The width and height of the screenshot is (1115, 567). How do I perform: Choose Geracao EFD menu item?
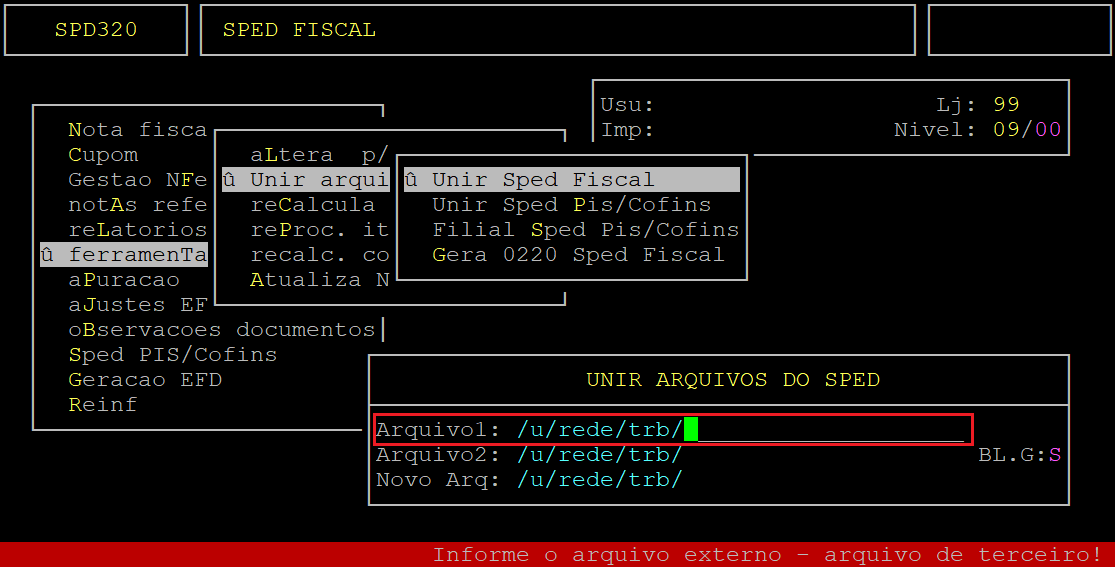click(x=145, y=380)
